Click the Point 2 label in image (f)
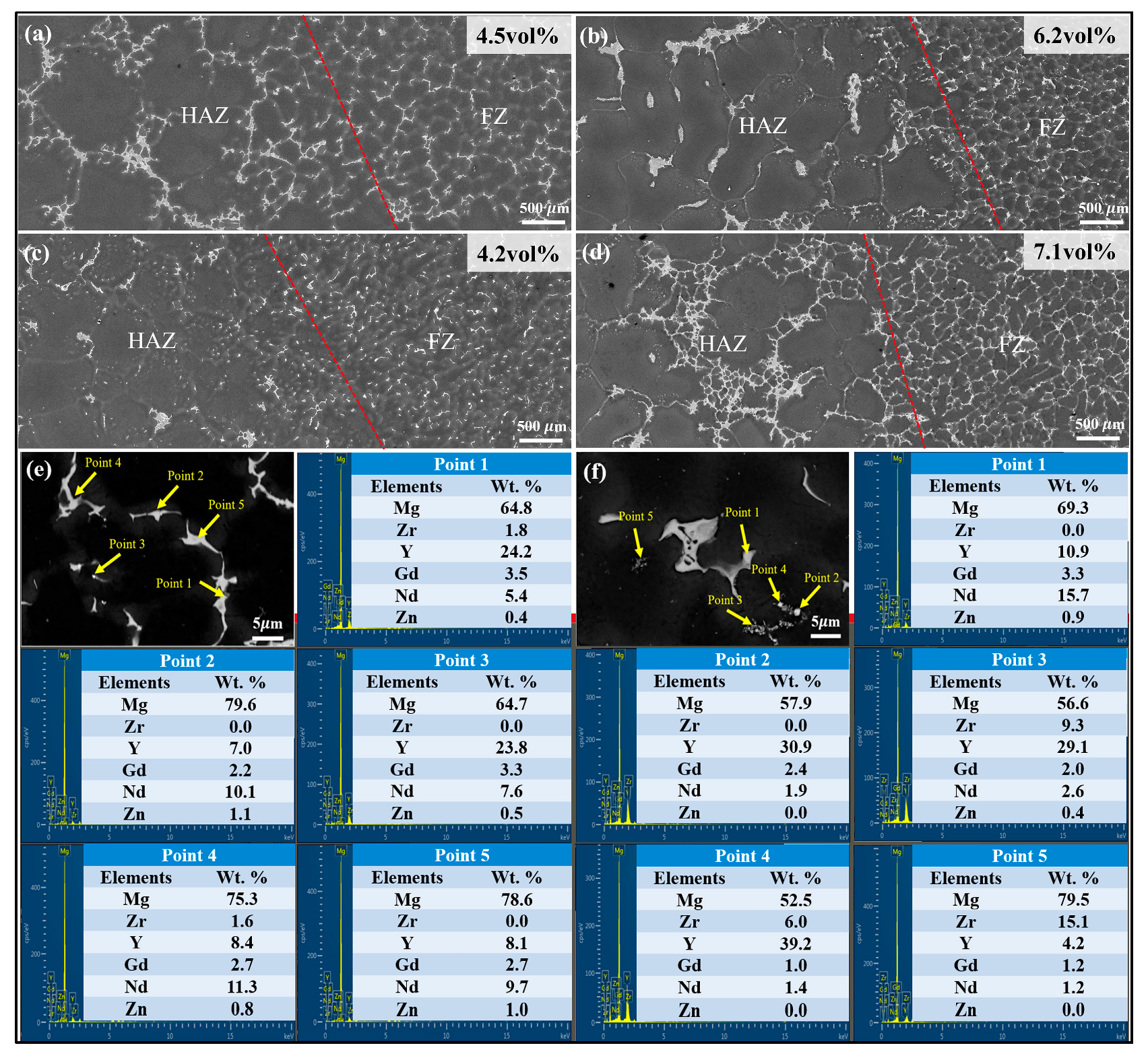This screenshot has height=1058, width=1148. [821, 578]
